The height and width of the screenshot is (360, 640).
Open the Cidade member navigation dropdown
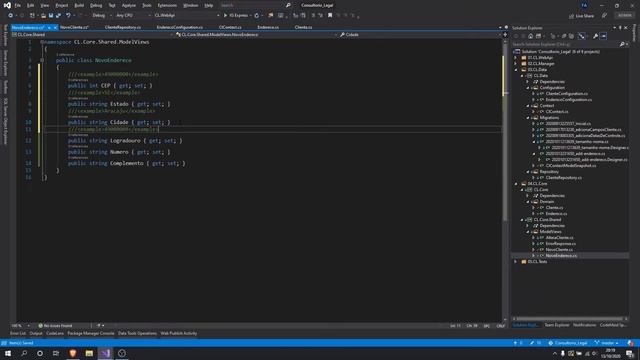click(x=419, y=35)
